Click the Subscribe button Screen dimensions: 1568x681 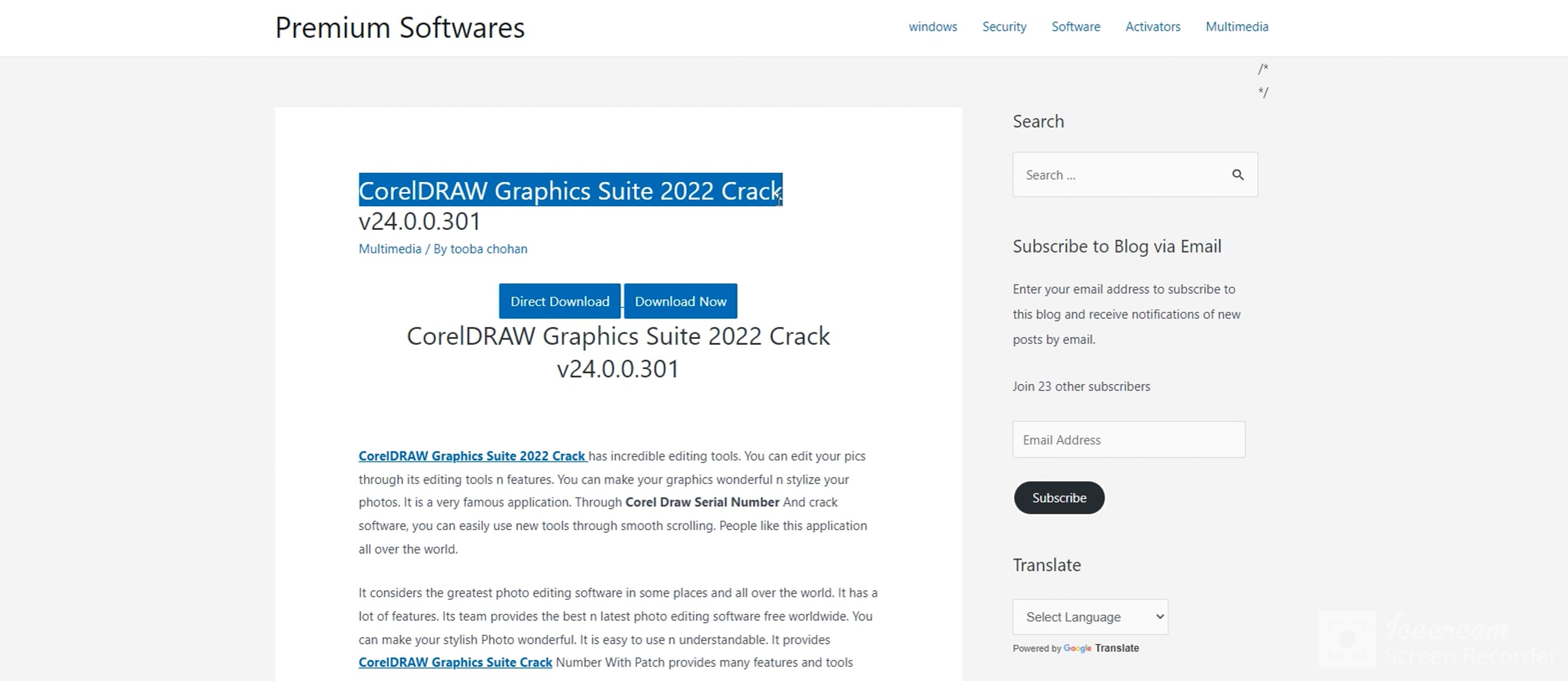click(x=1059, y=498)
